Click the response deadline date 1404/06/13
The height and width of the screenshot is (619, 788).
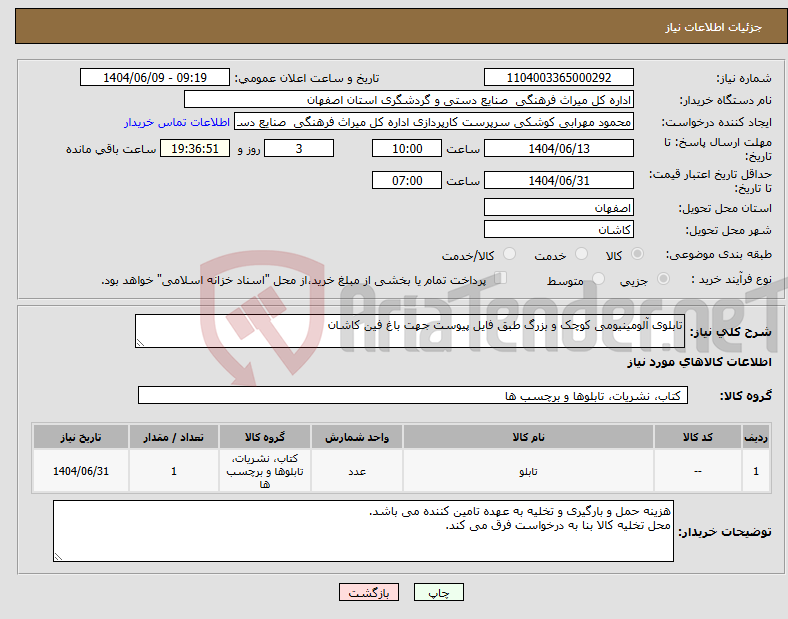[x=558, y=149]
